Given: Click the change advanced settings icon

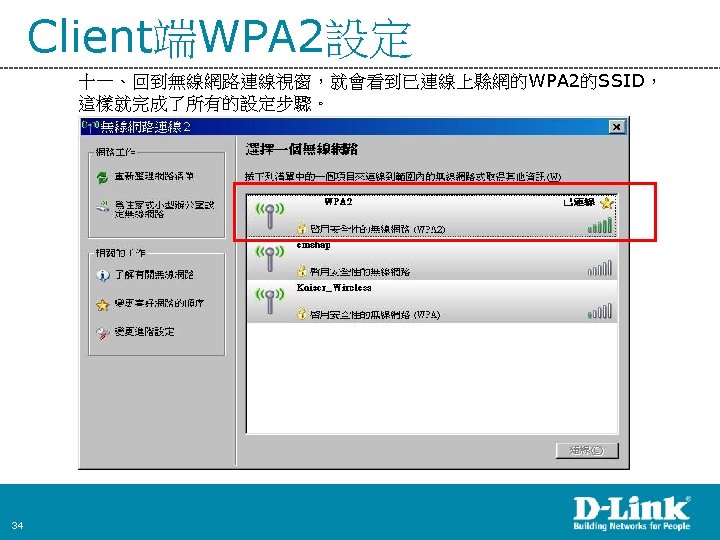Looking at the screenshot, I should (102, 332).
